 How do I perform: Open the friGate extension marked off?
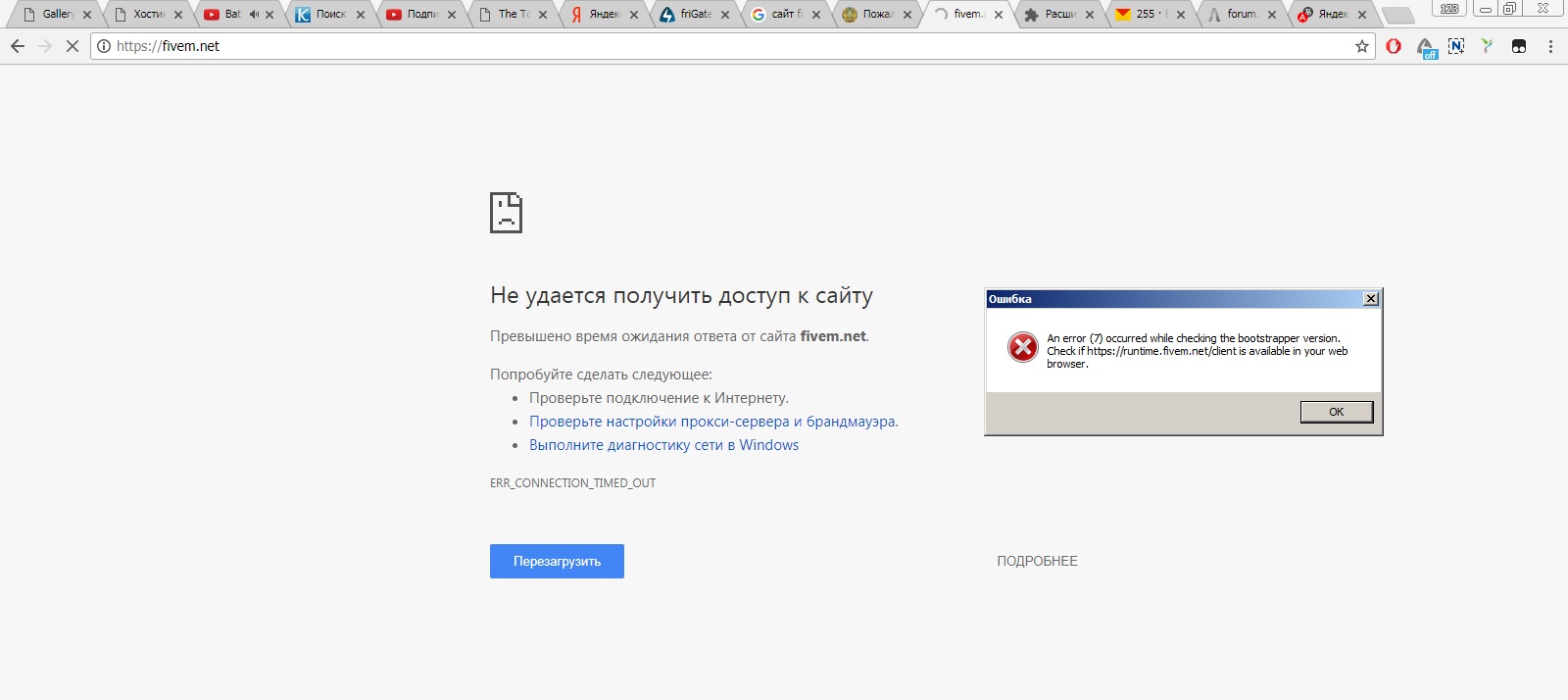[1426, 47]
